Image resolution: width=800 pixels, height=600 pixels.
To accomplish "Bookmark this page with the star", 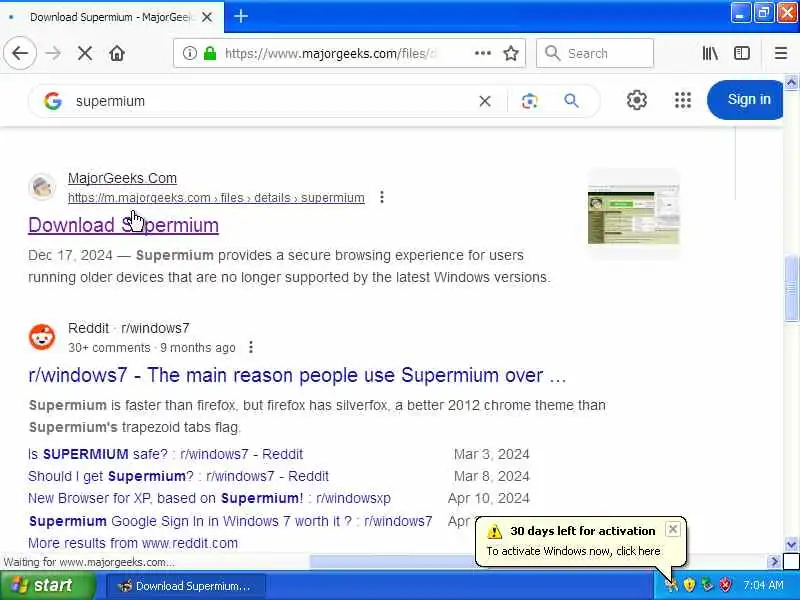I will [x=511, y=53].
